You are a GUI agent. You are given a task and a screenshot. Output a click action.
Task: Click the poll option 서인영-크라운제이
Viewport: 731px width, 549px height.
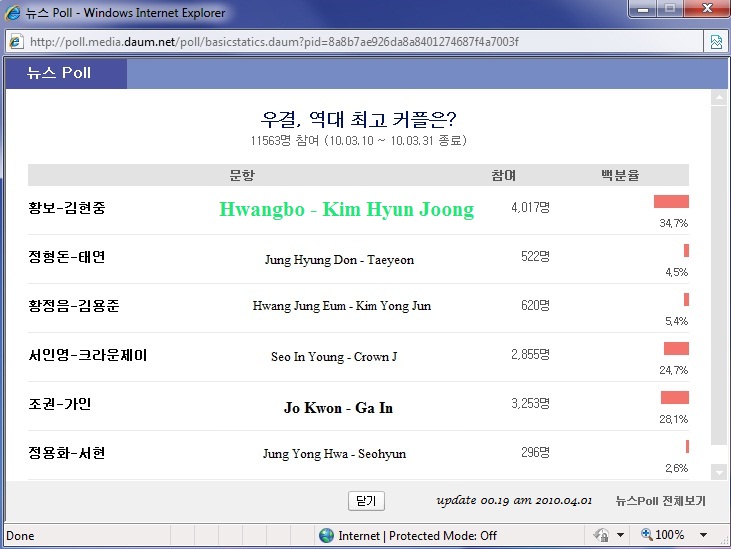88,355
